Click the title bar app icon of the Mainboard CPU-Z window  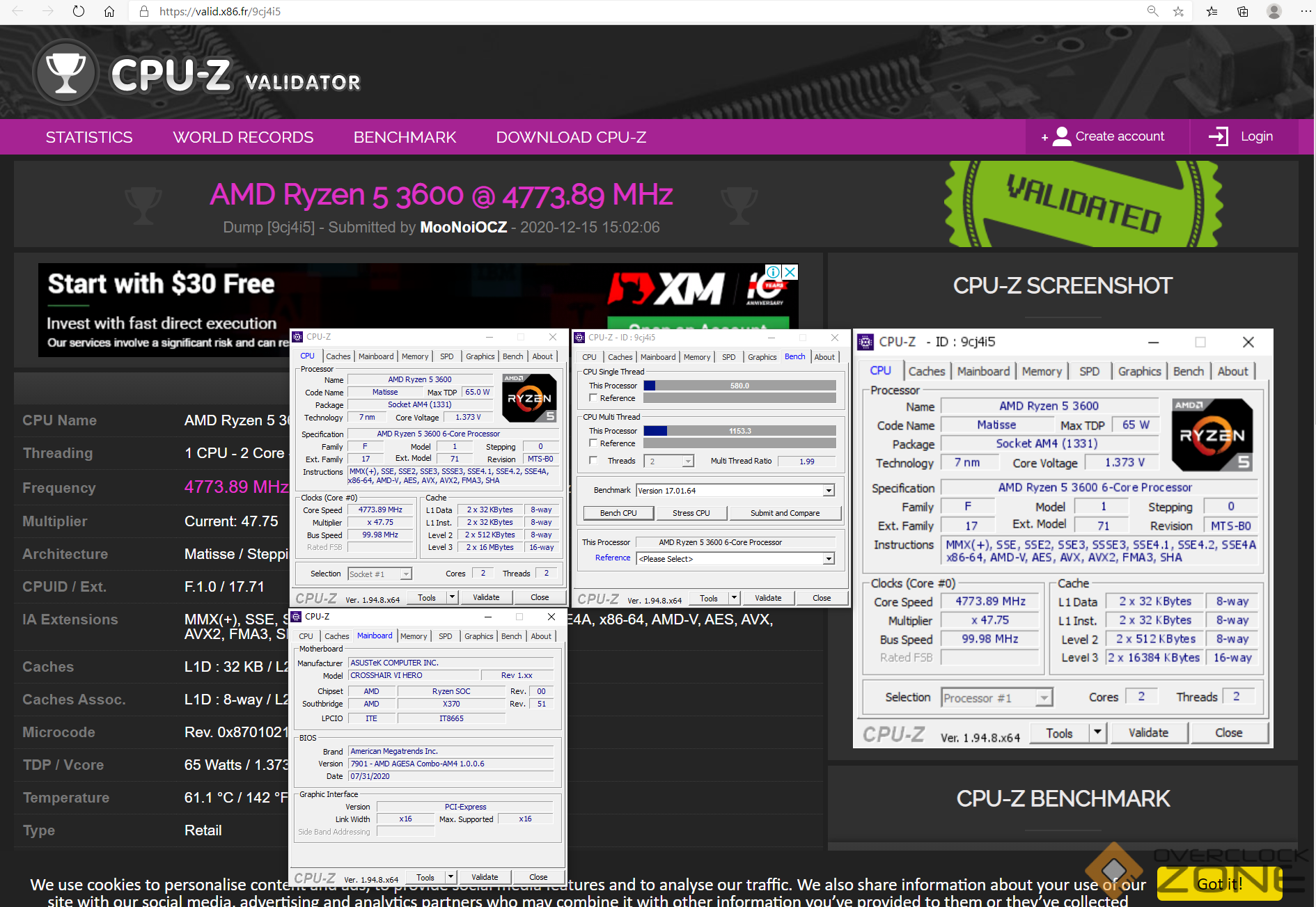pos(297,617)
